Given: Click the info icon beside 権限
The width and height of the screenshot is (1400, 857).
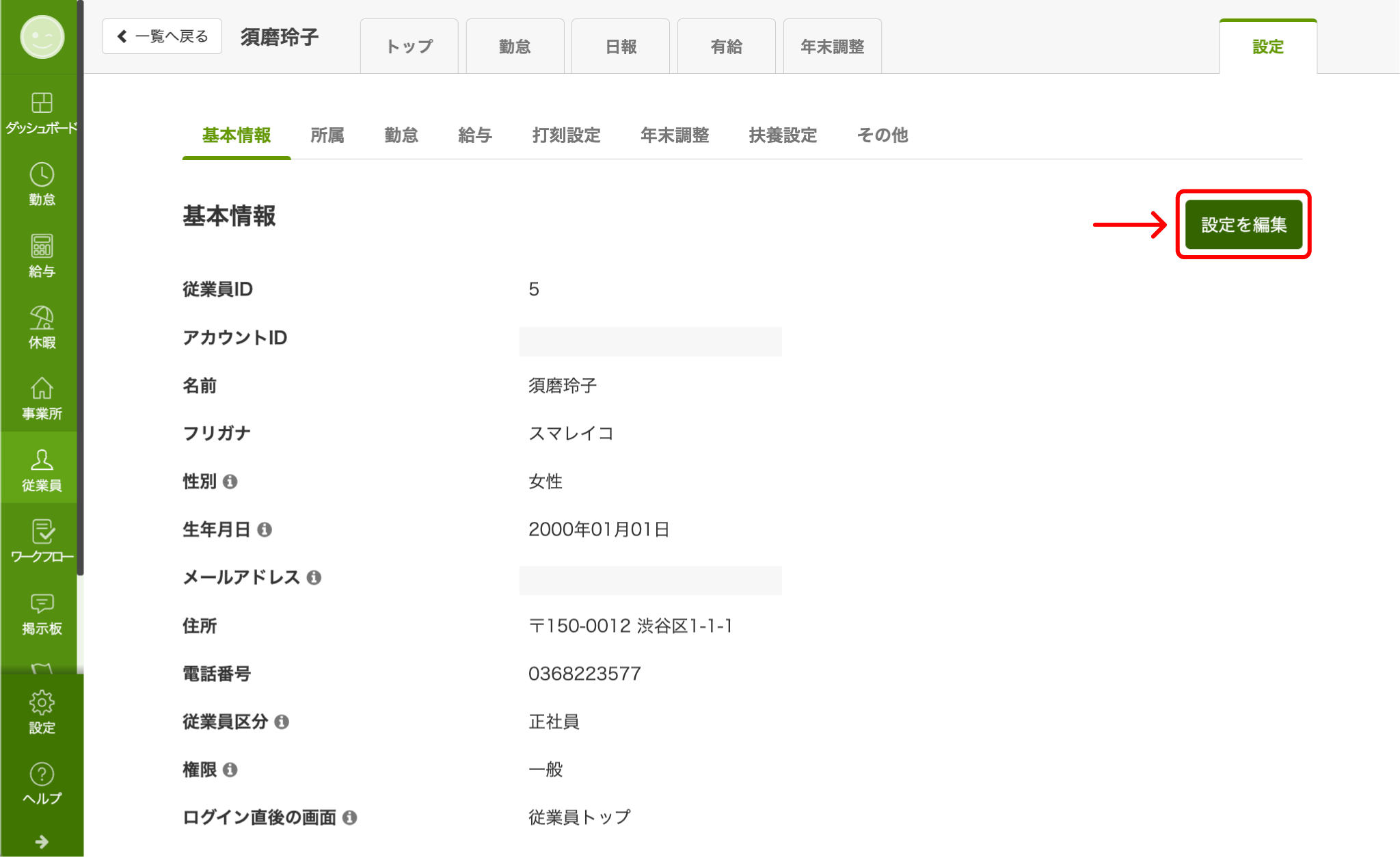Looking at the screenshot, I should click(231, 769).
